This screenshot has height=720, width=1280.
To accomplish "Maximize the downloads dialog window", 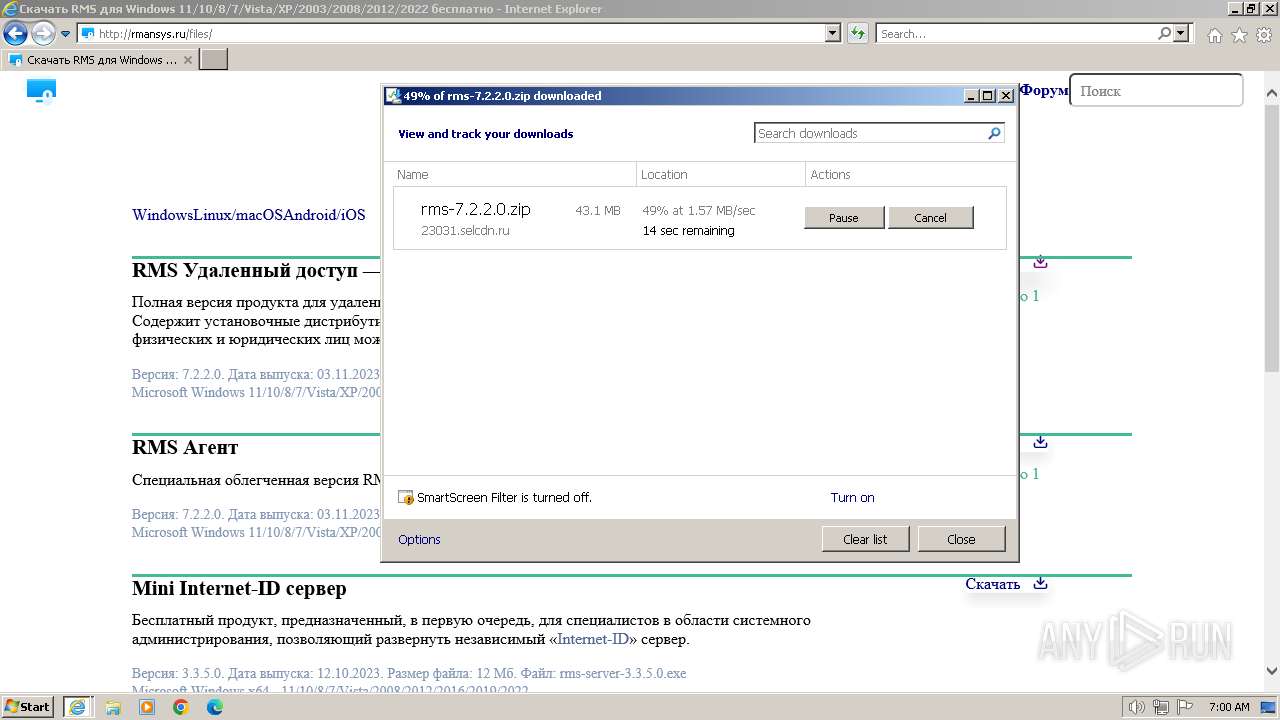I will 988,96.
